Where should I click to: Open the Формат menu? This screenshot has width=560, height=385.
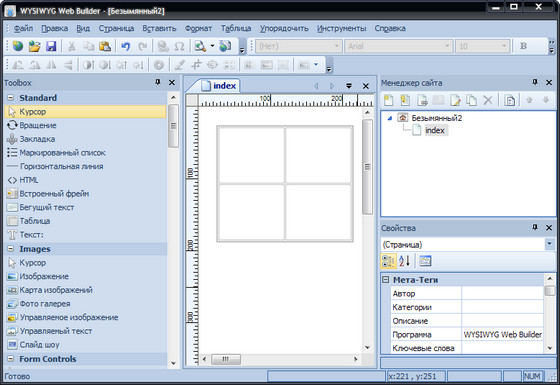[x=198, y=28]
